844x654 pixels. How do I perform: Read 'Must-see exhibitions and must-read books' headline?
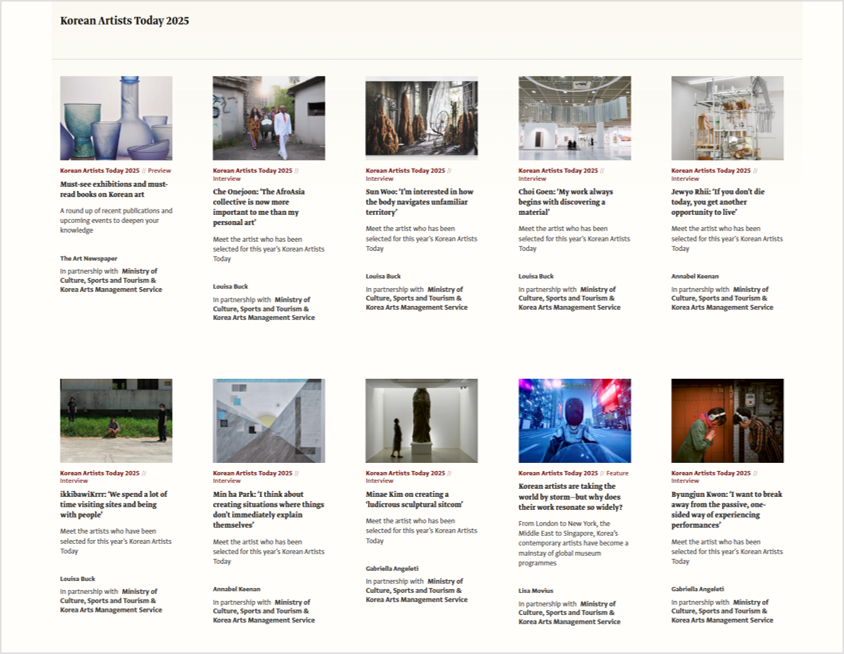(x=115, y=190)
